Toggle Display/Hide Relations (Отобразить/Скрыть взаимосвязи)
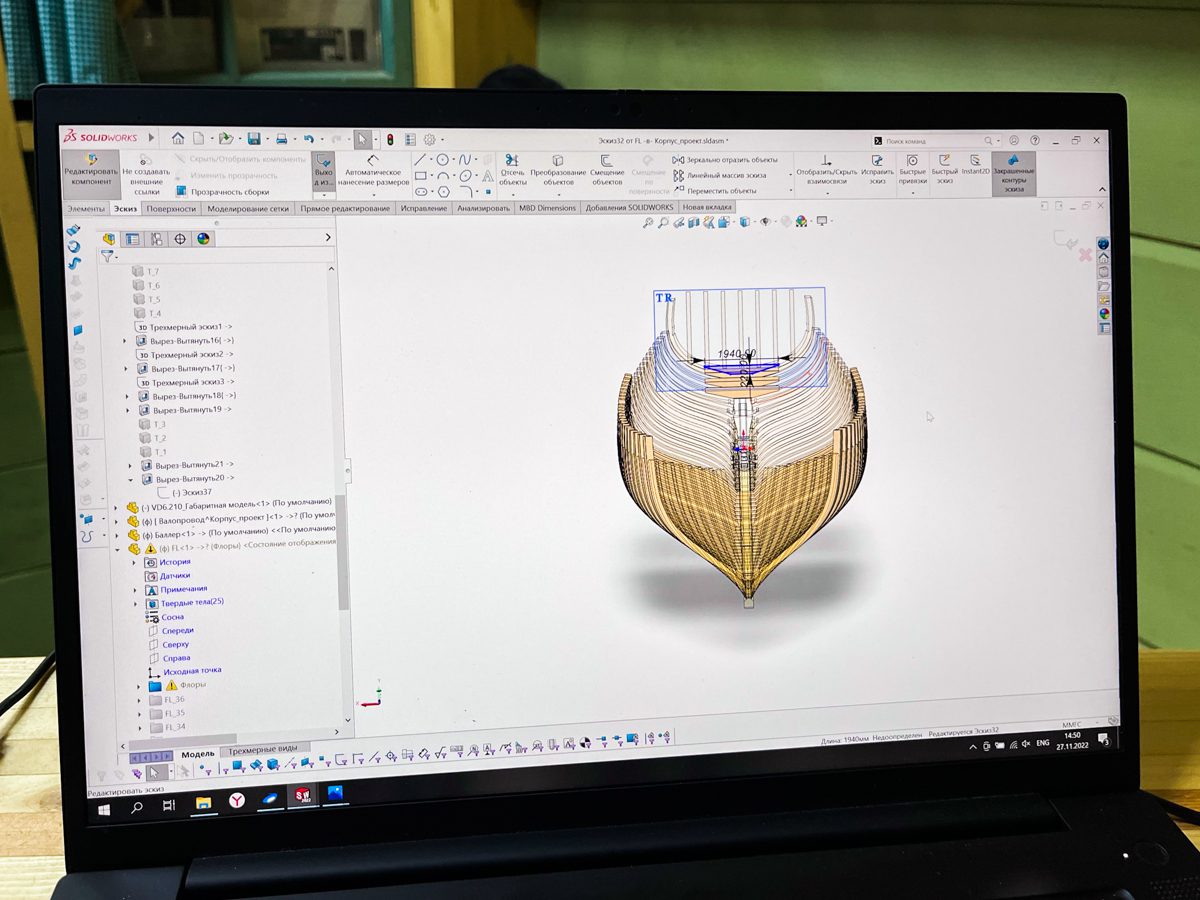 826,168
